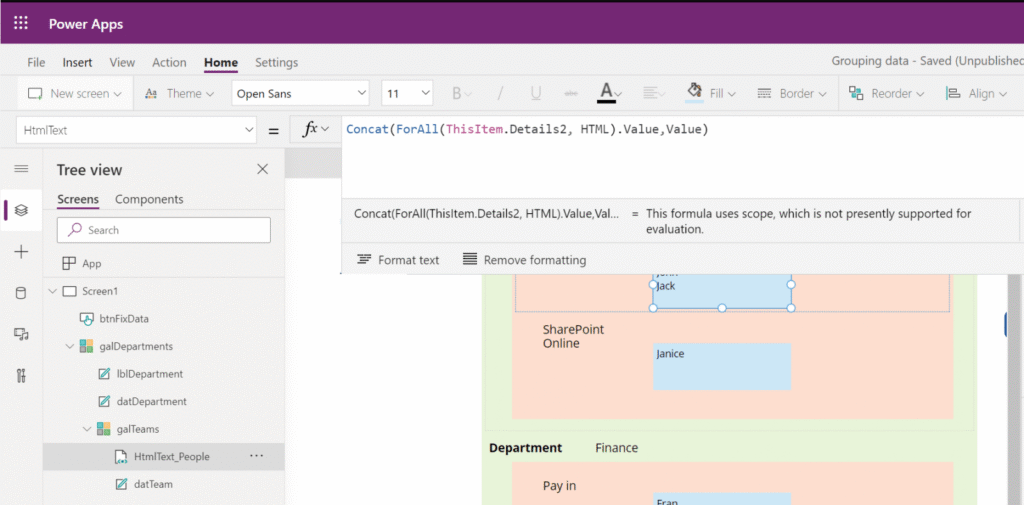Toggle strikethrough formatting

(571, 93)
